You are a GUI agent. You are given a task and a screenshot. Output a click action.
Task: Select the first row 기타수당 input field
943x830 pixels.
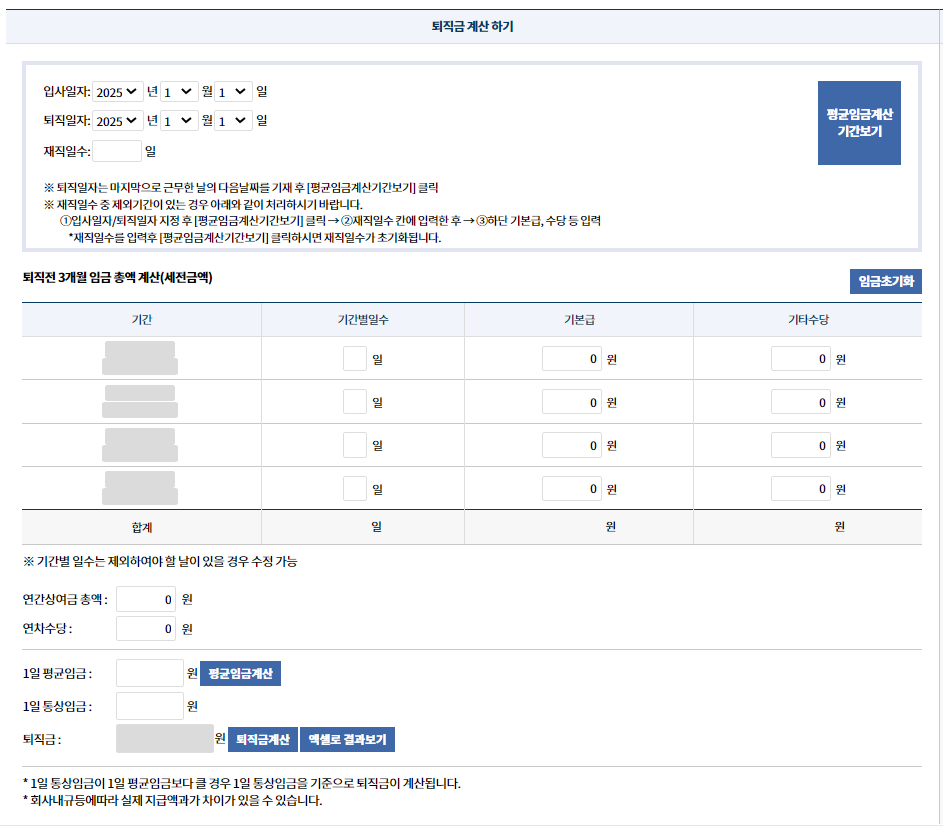(x=799, y=357)
